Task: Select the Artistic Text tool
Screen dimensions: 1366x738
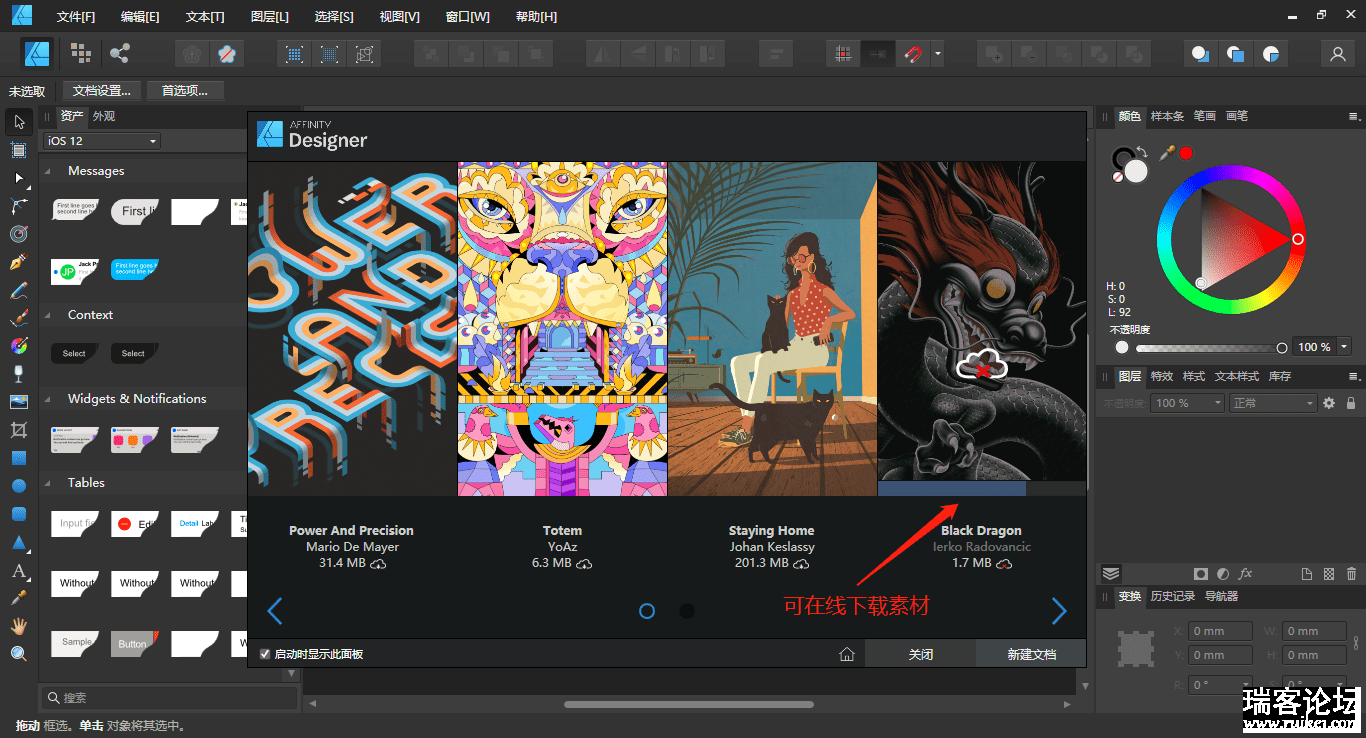Action: coord(19,571)
